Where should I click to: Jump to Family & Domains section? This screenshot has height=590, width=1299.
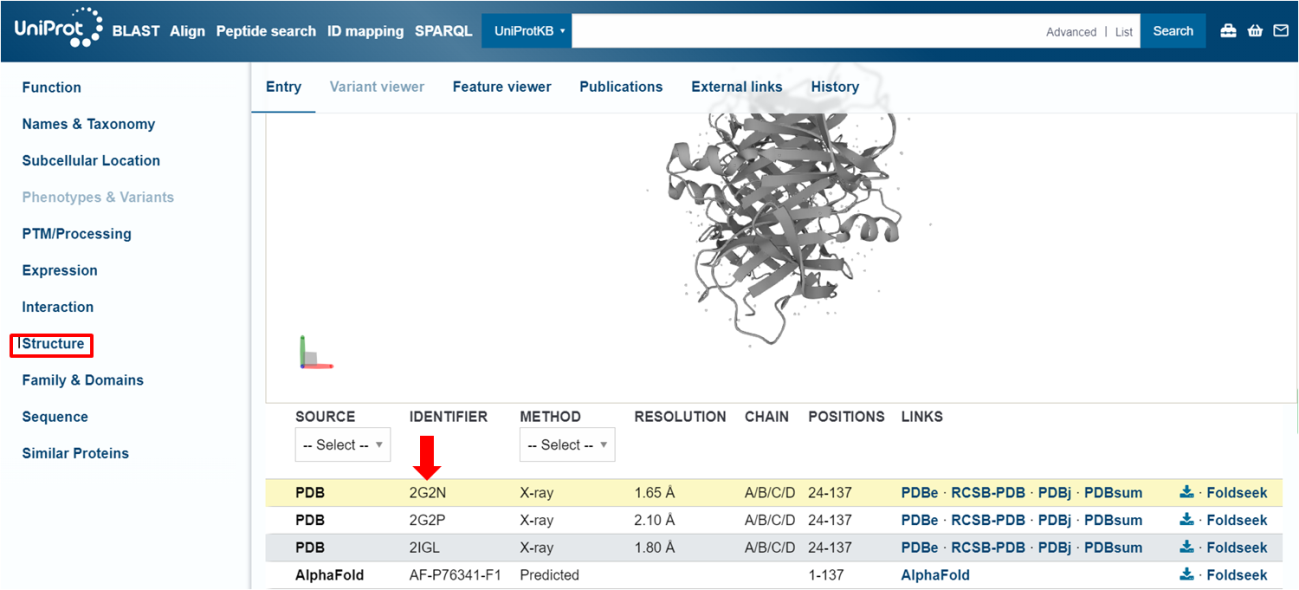[x=83, y=380]
